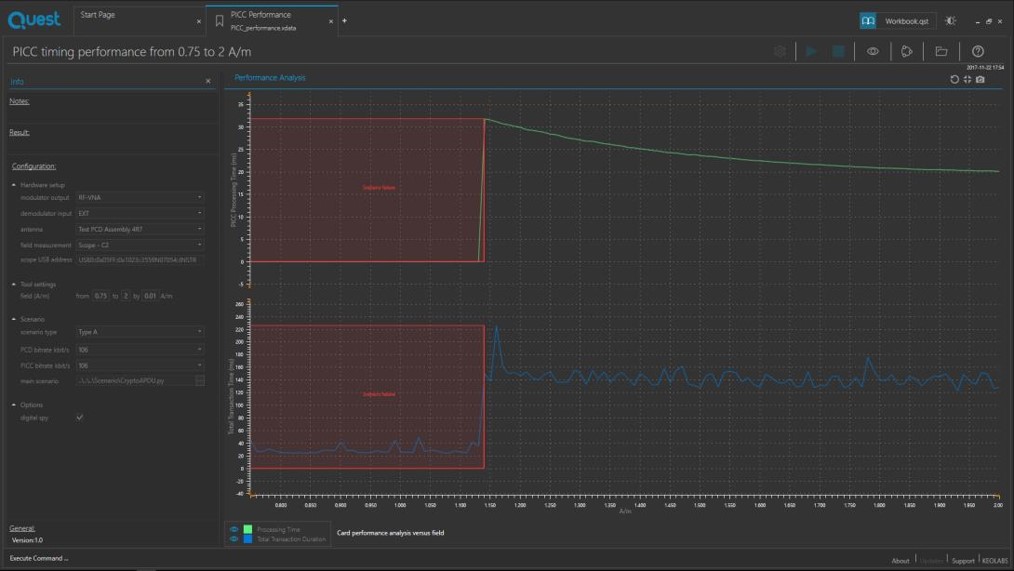Image resolution: width=1014 pixels, height=571 pixels.
Task: Click the Run (play) button in toolbar
Action: [x=811, y=51]
